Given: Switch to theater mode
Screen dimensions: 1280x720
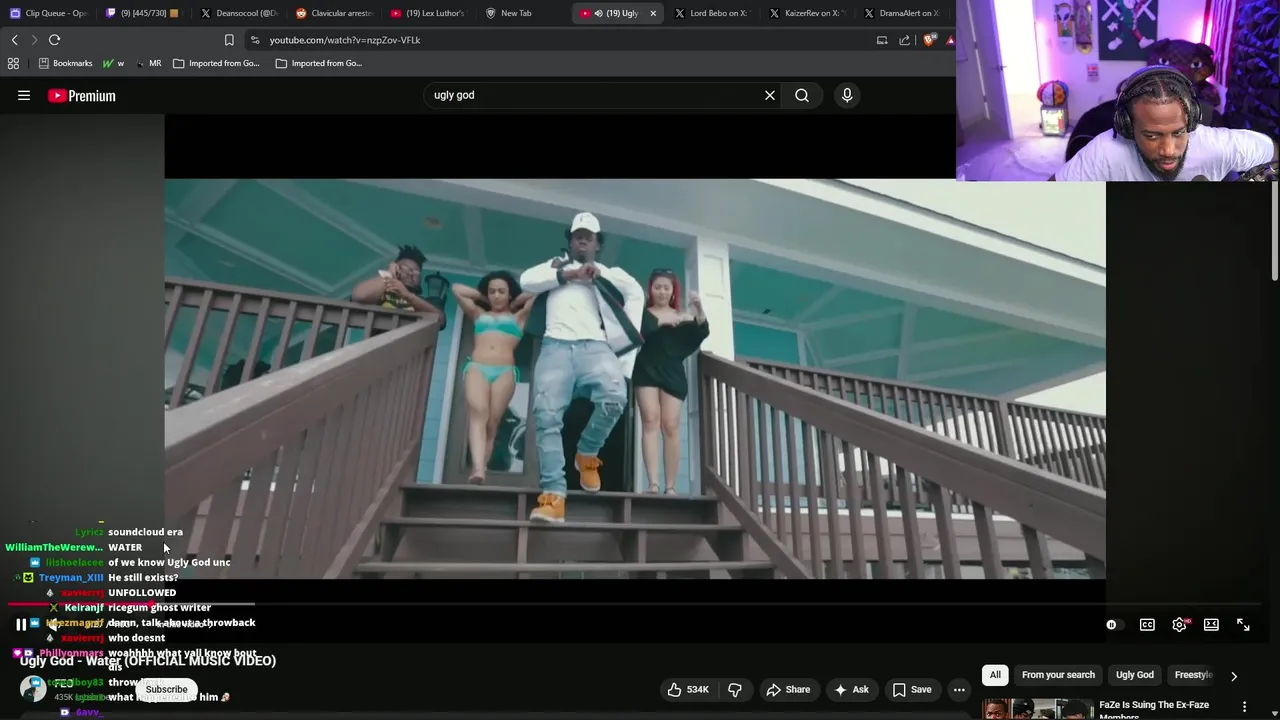Looking at the screenshot, I should 1211,625.
